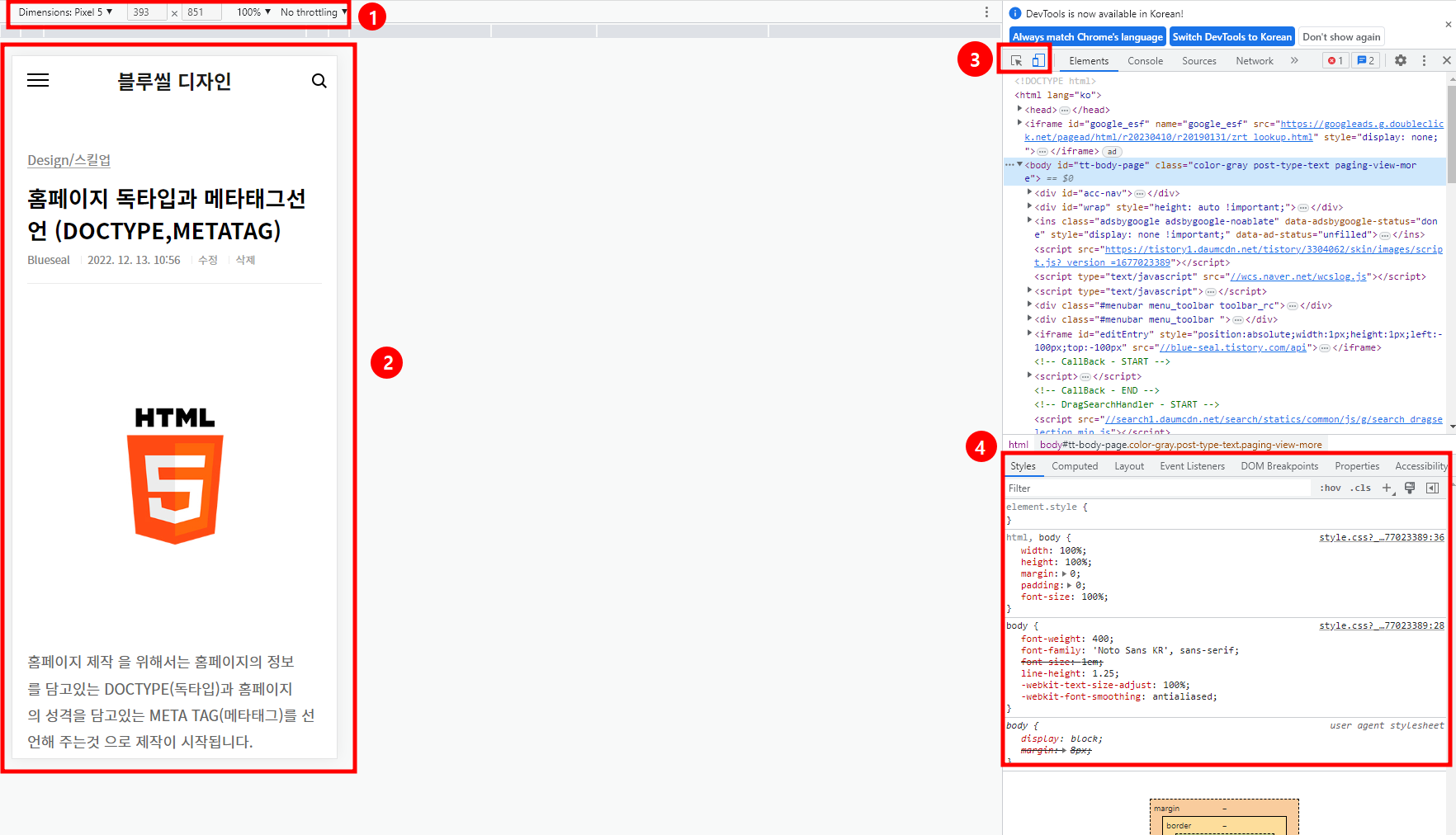
Task: Select the Computed pane tab
Action: click(1075, 466)
